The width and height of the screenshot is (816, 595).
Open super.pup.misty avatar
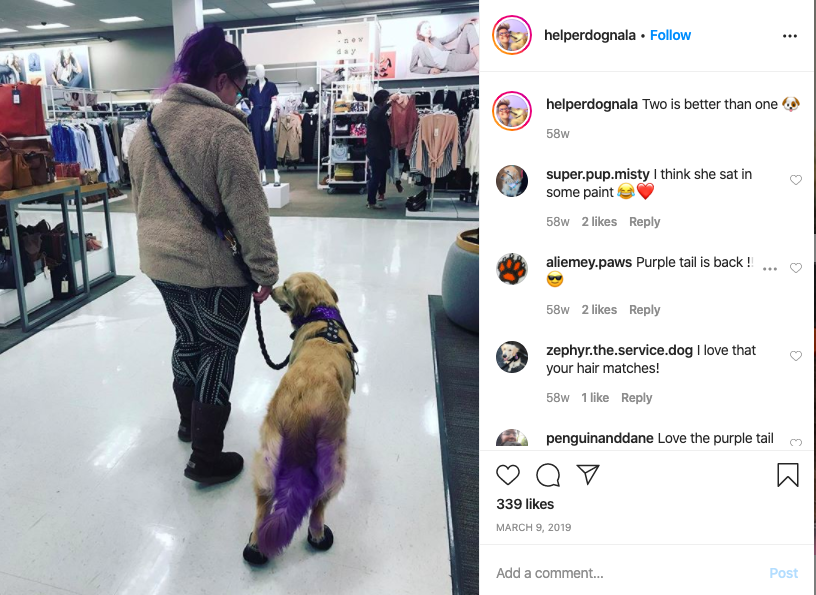coord(512,181)
